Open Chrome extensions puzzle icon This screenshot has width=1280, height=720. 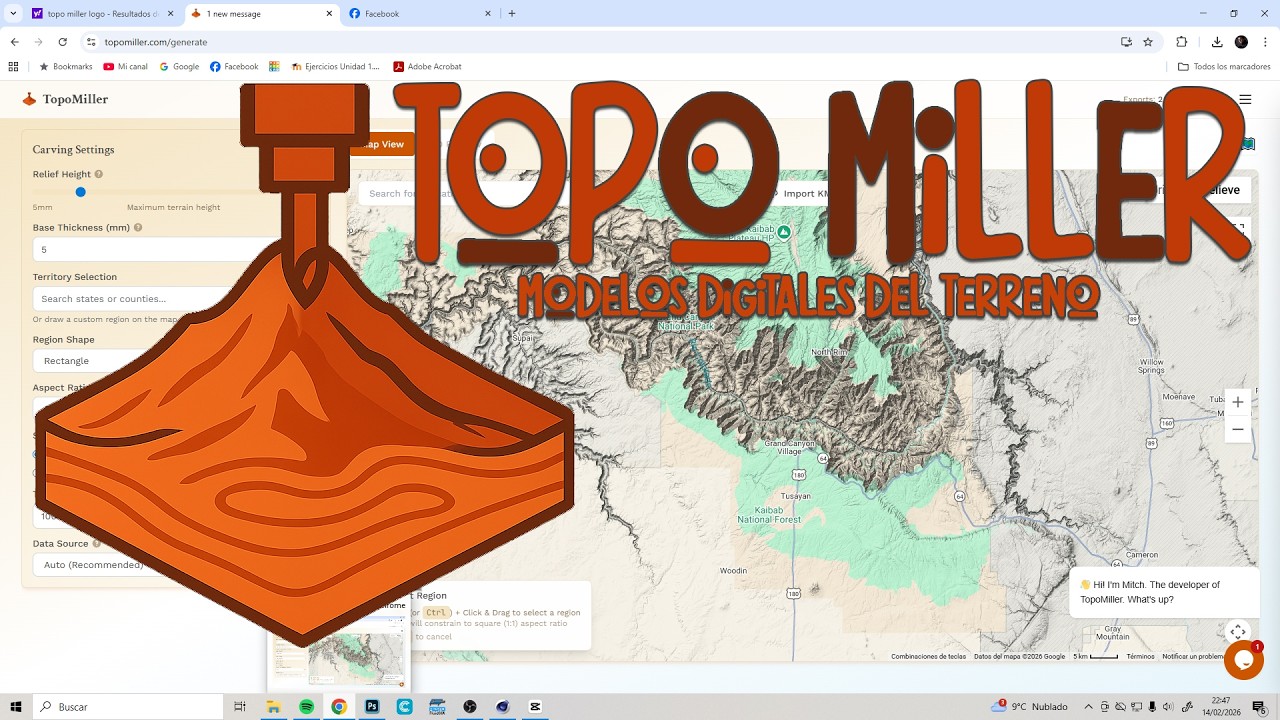1181,42
